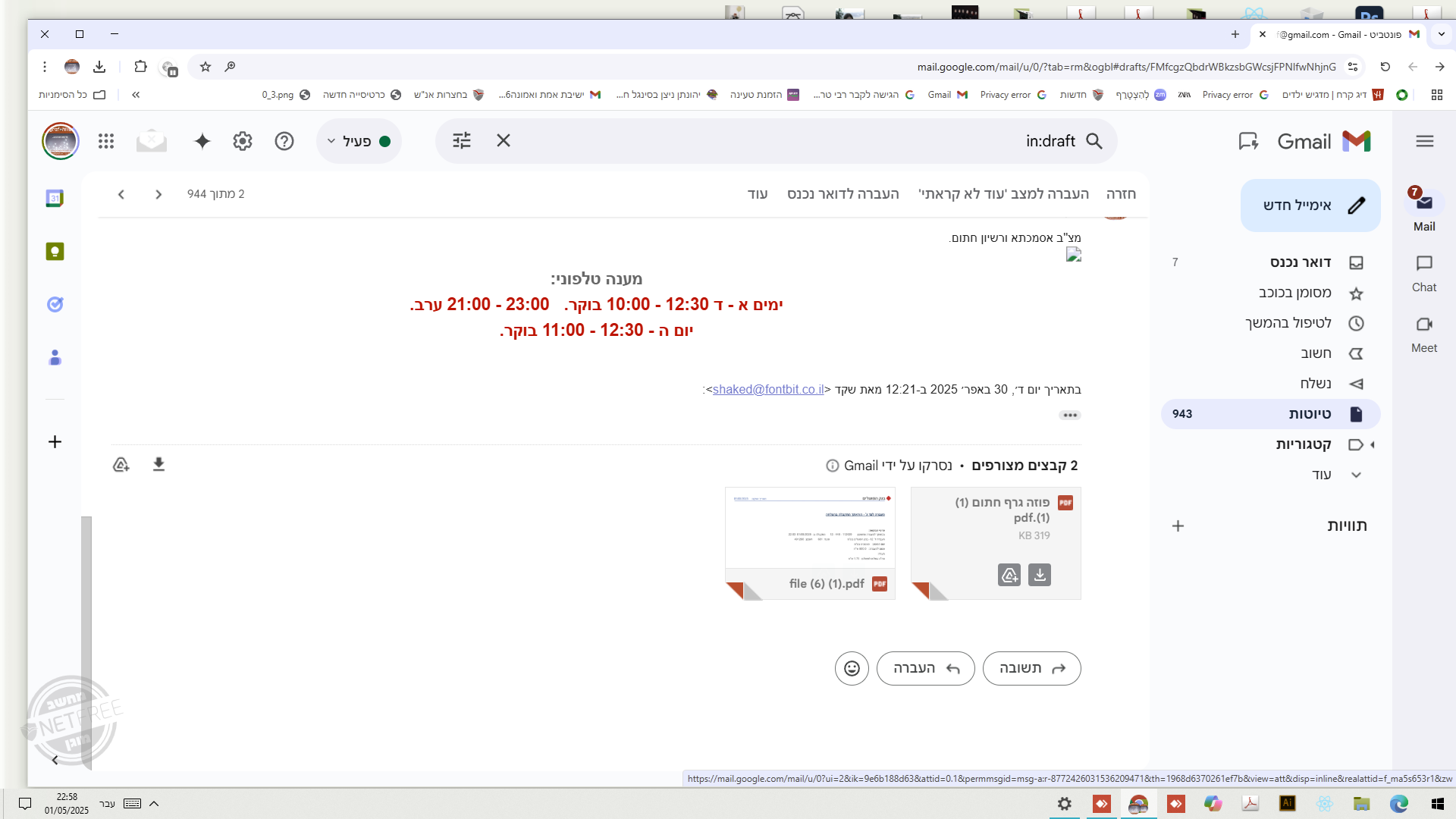
Task: Expand trimmed content via the three dots
Action: point(1070,415)
